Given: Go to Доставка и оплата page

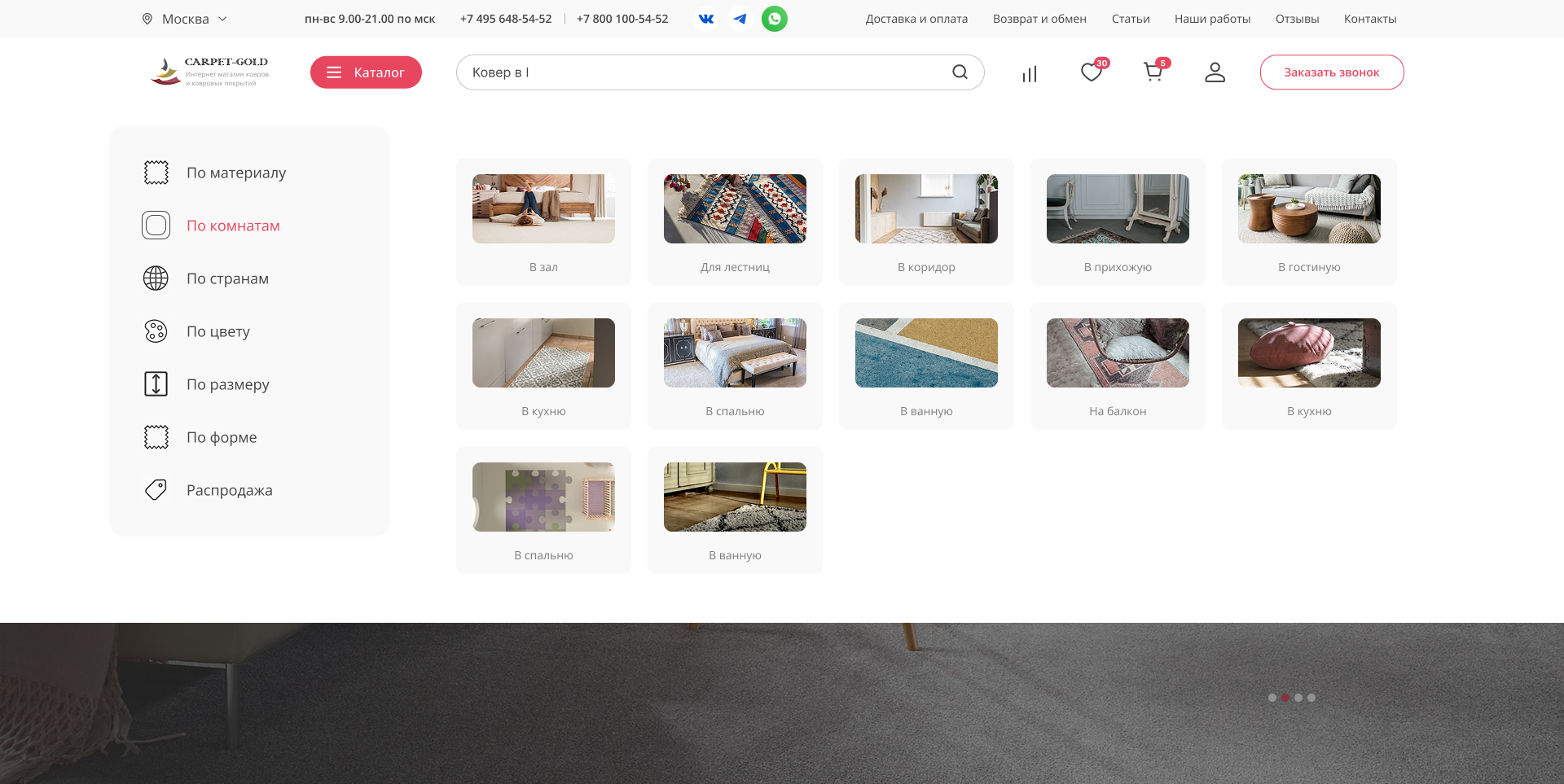Looking at the screenshot, I should click(x=916, y=19).
